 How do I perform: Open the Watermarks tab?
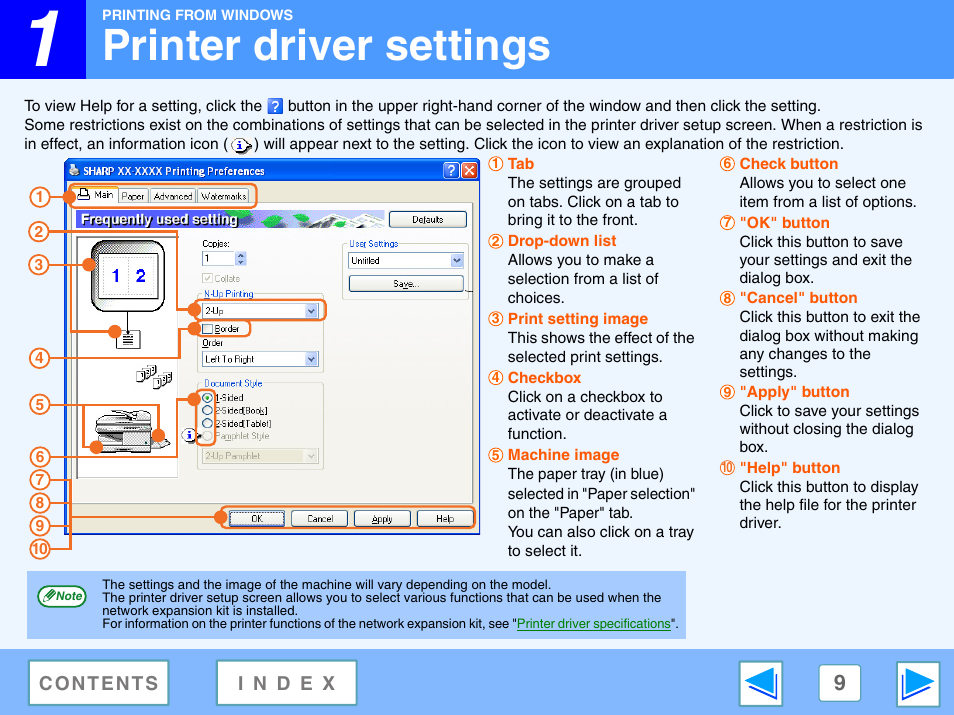point(223,196)
